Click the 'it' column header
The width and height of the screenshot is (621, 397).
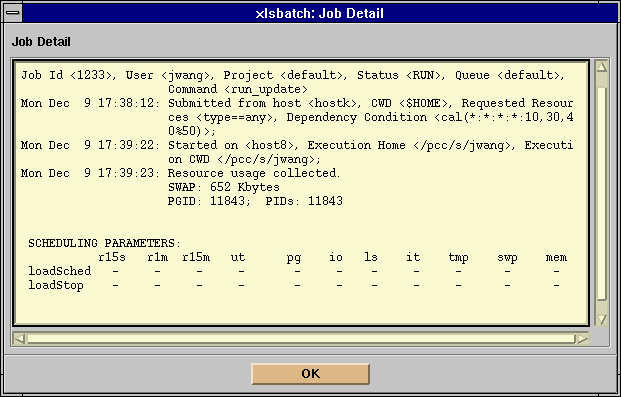(413, 257)
